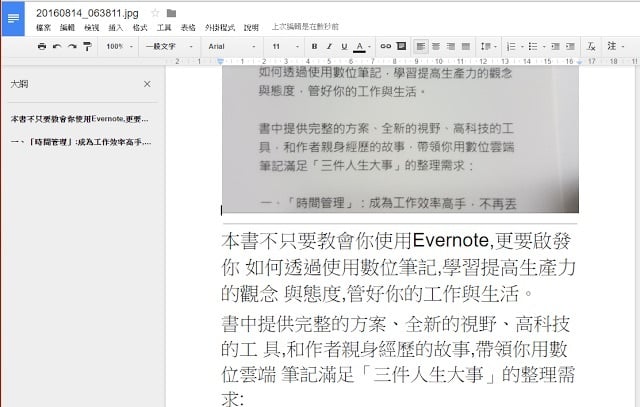
Task: Set alignment to left
Action: tap(421, 47)
